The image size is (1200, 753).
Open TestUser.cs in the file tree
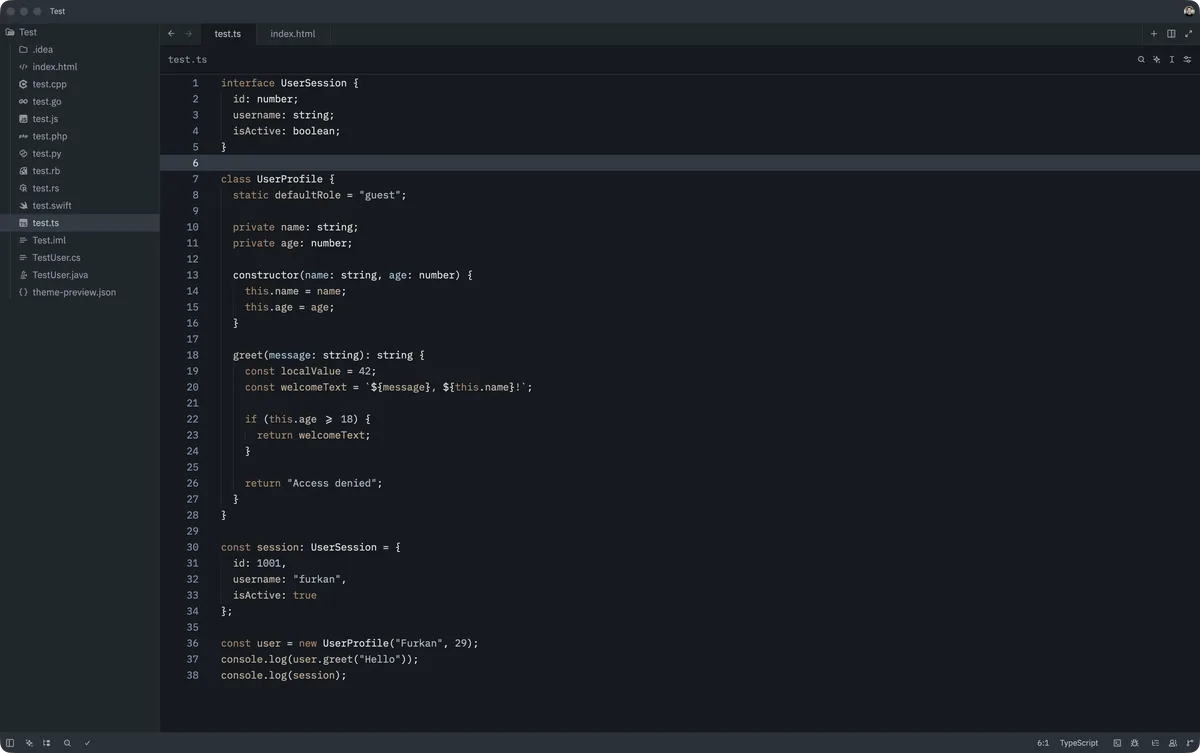[80, 257]
